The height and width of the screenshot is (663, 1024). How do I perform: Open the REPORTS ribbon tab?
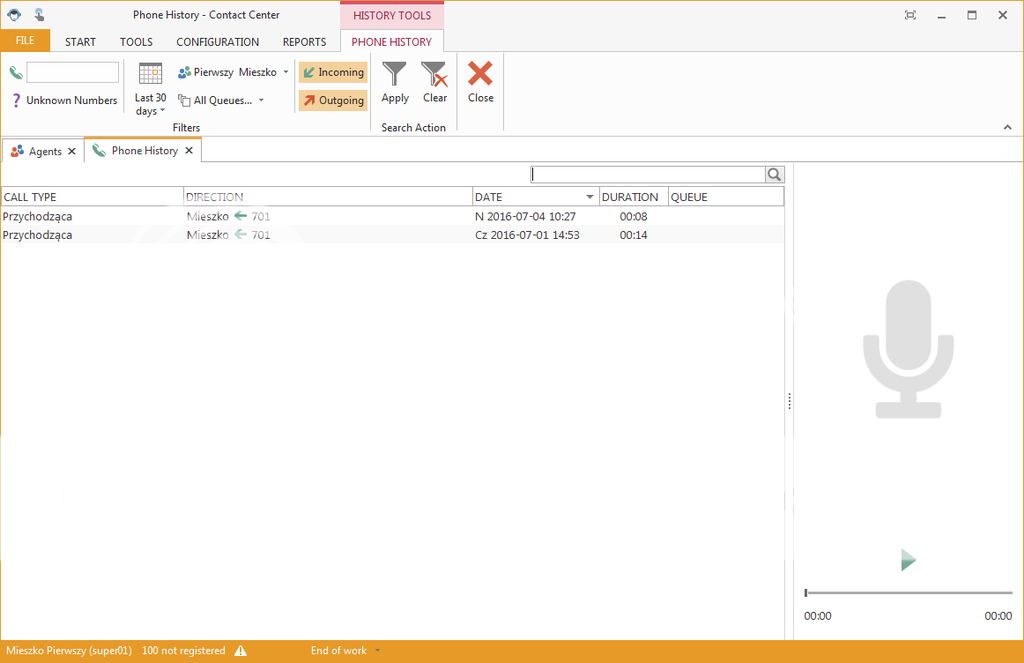304,42
